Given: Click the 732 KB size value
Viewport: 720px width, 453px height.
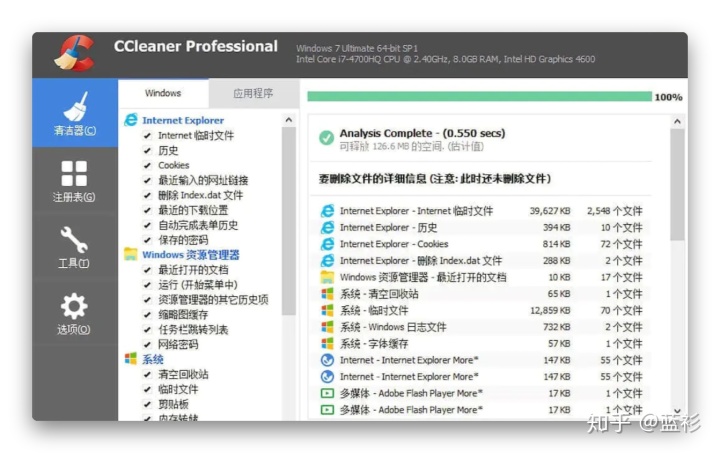Looking at the screenshot, I should tap(557, 327).
